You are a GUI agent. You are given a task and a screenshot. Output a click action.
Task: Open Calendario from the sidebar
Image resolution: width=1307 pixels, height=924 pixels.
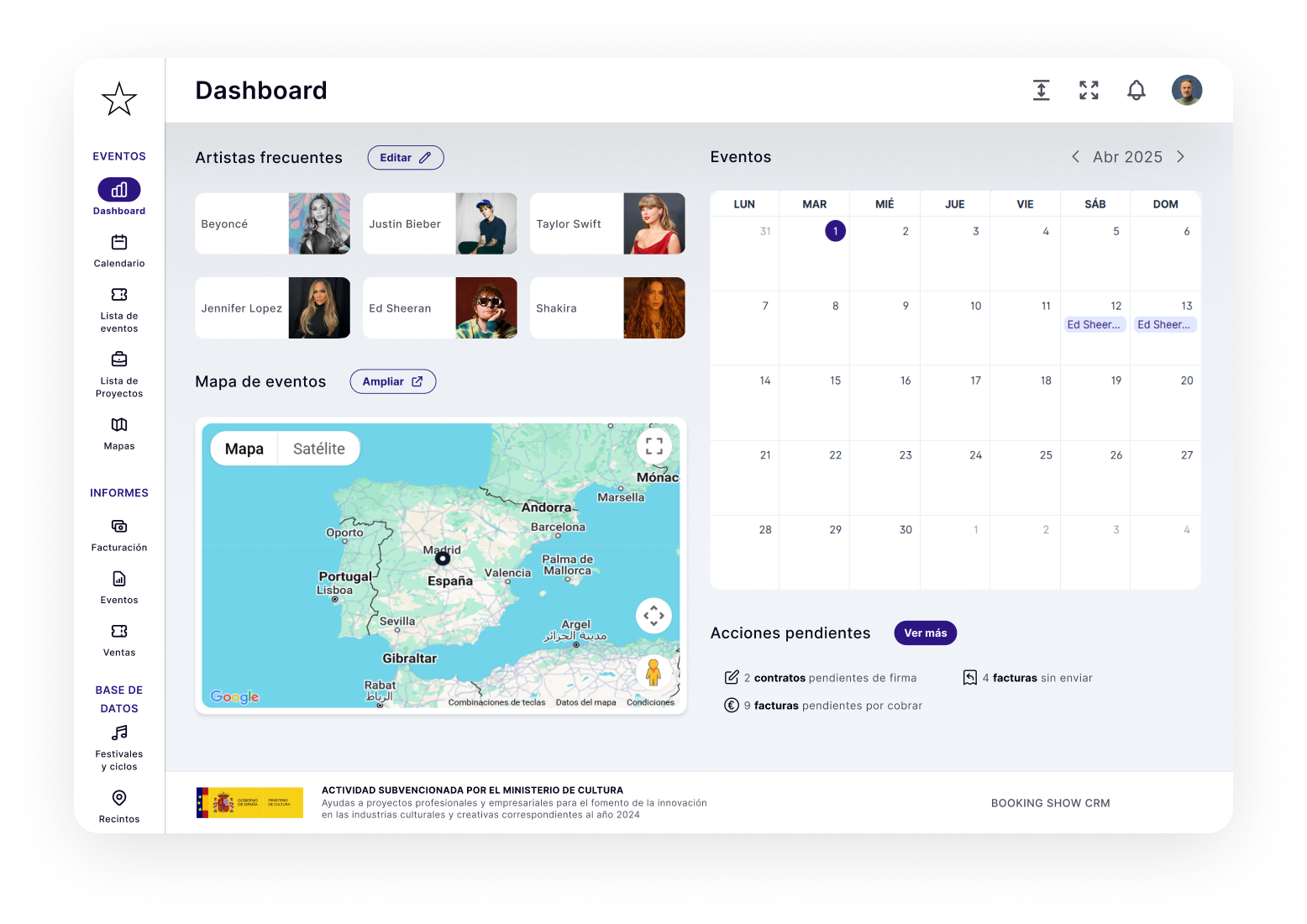point(119,251)
